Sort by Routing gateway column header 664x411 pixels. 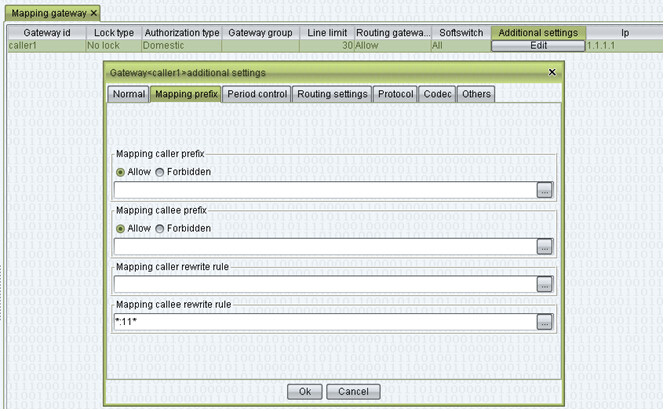tap(393, 33)
